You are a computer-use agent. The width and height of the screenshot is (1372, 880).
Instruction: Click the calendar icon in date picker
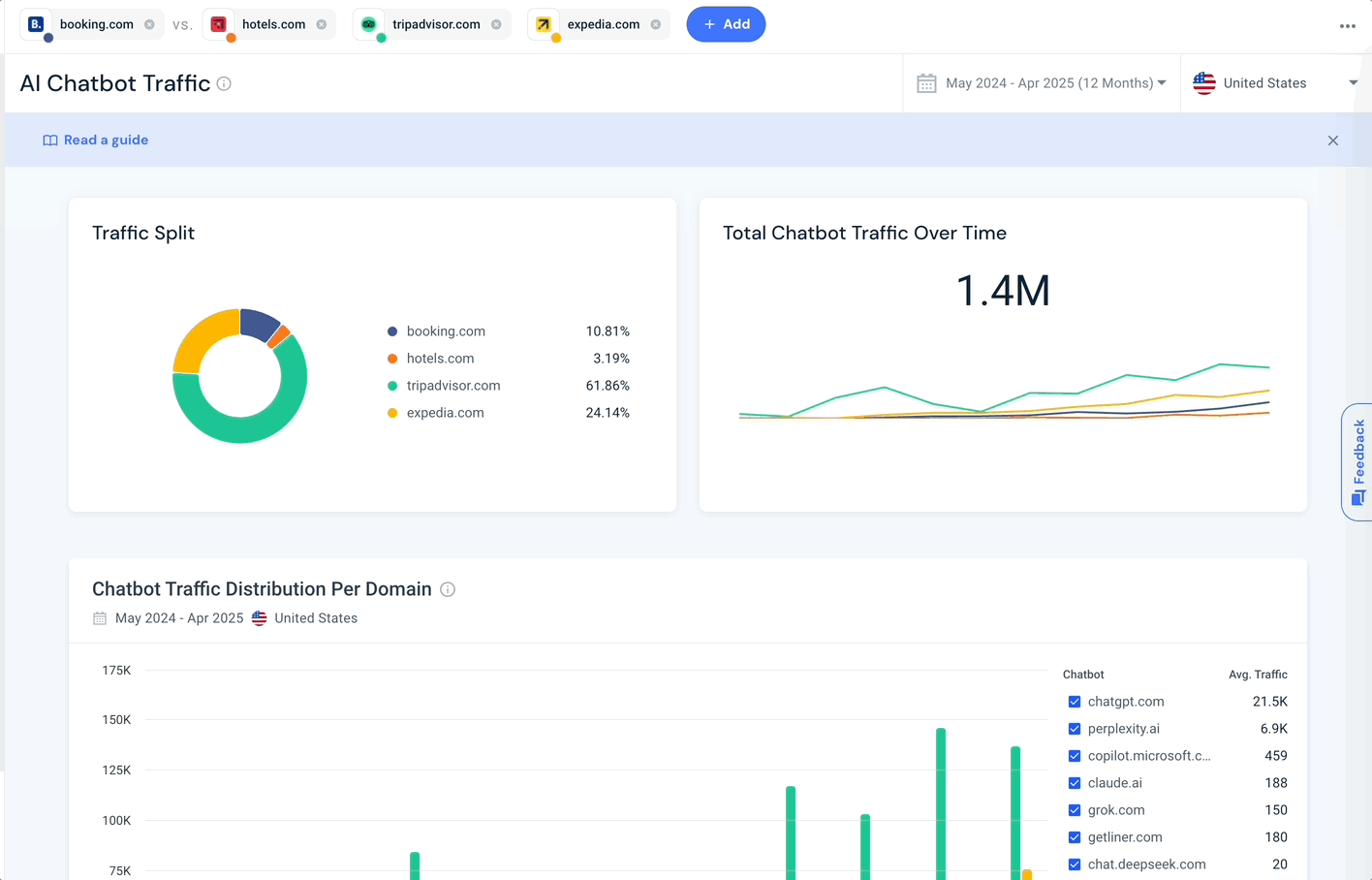click(x=926, y=83)
